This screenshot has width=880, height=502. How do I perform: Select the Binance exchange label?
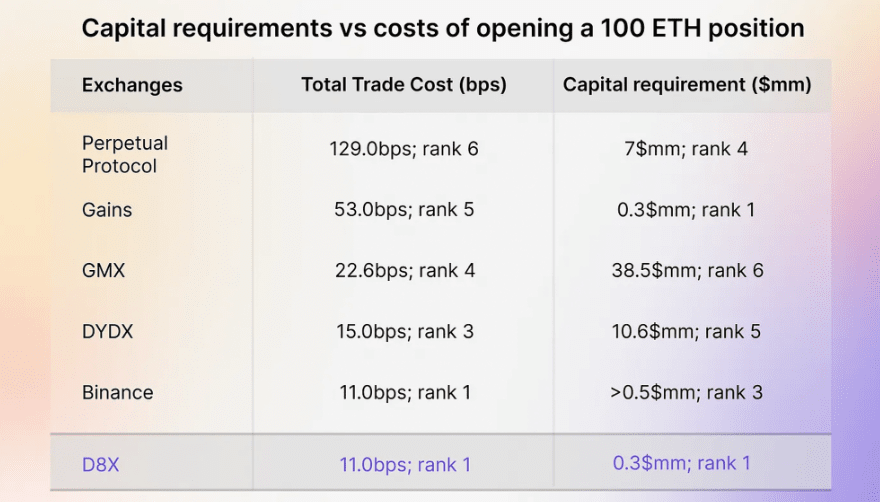[118, 392]
